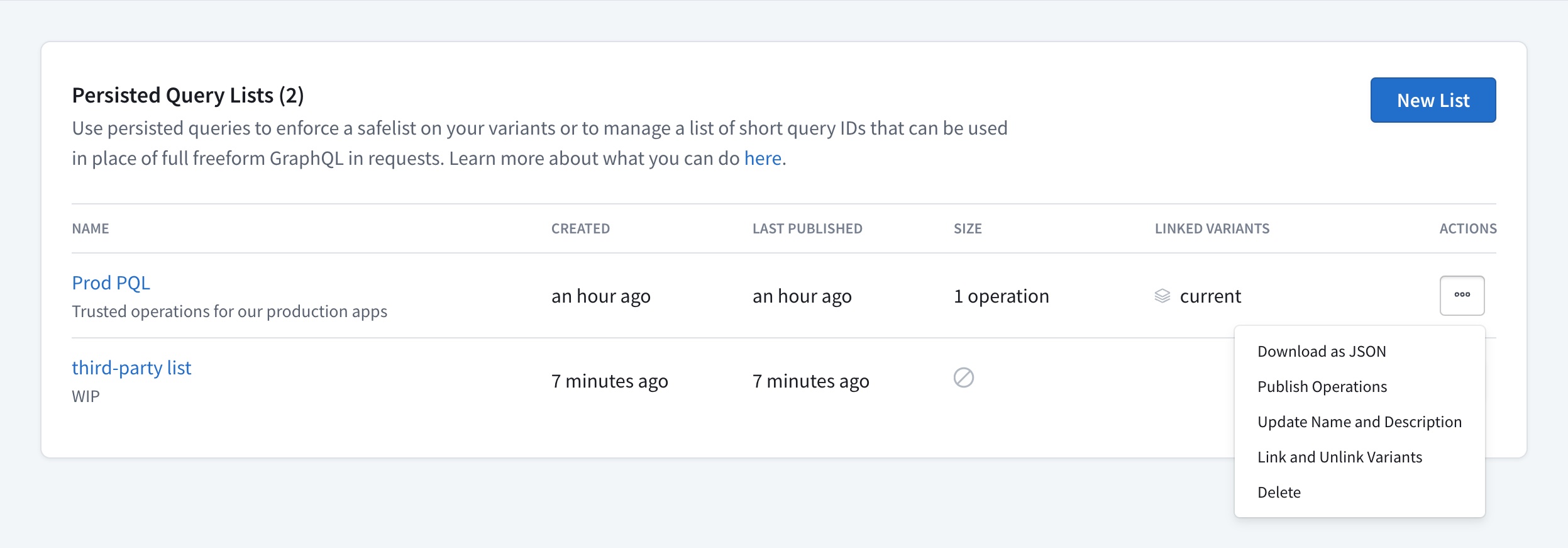Select Download as JSON
Screen dimensions: 1568x548
click(1322, 350)
